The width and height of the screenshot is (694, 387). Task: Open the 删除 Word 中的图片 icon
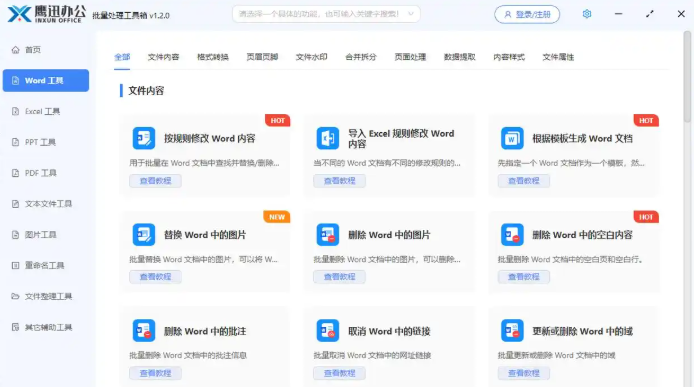click(x=328, y=235)
